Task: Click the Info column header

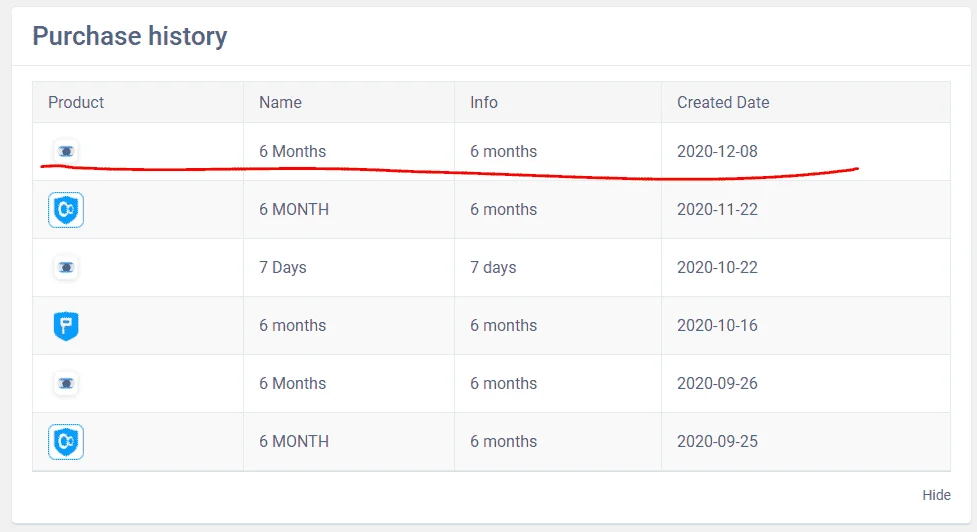Action: 484,102
